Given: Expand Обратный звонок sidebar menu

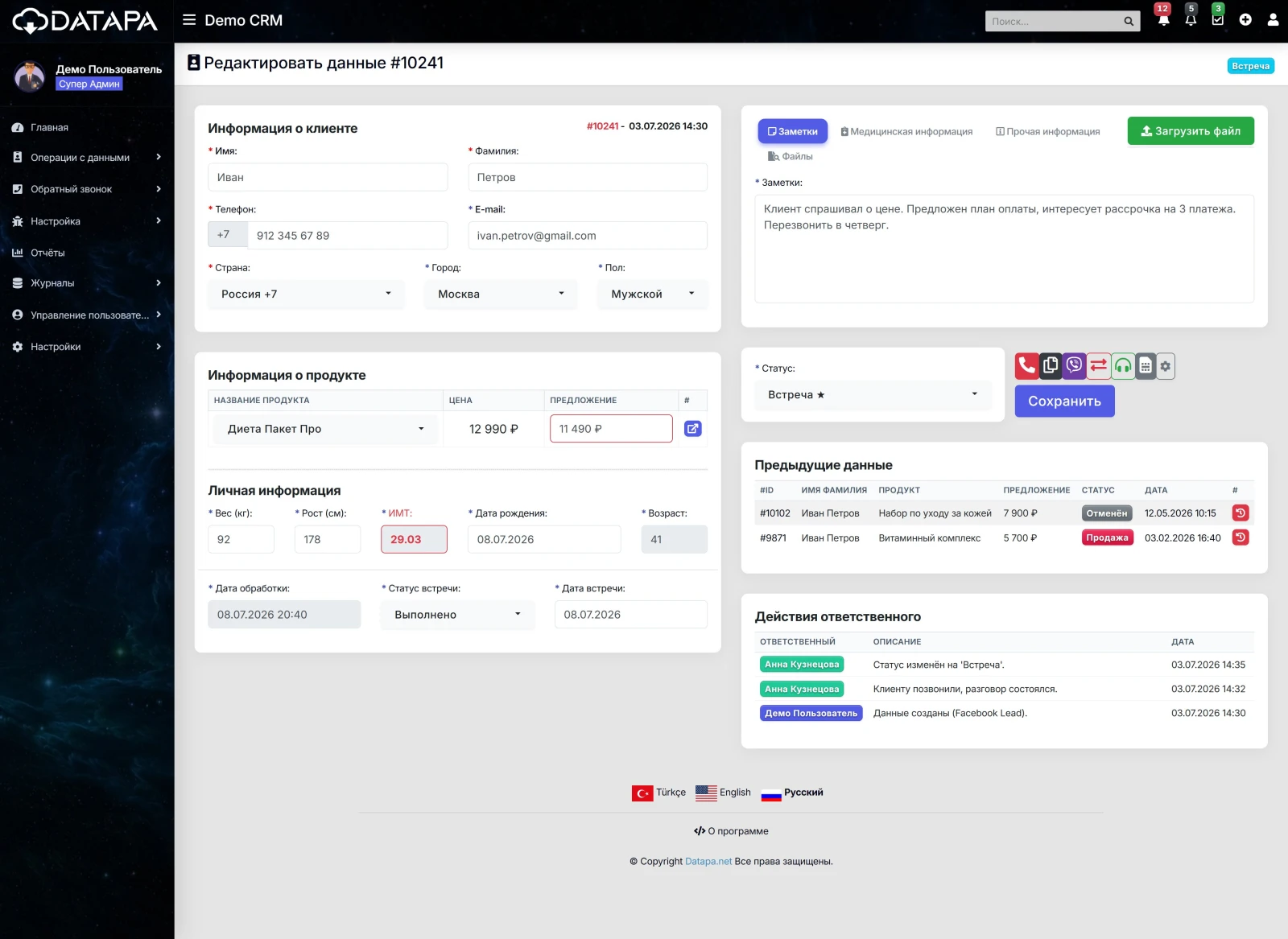Looking at the screenshot, I should tap(87, 189).
